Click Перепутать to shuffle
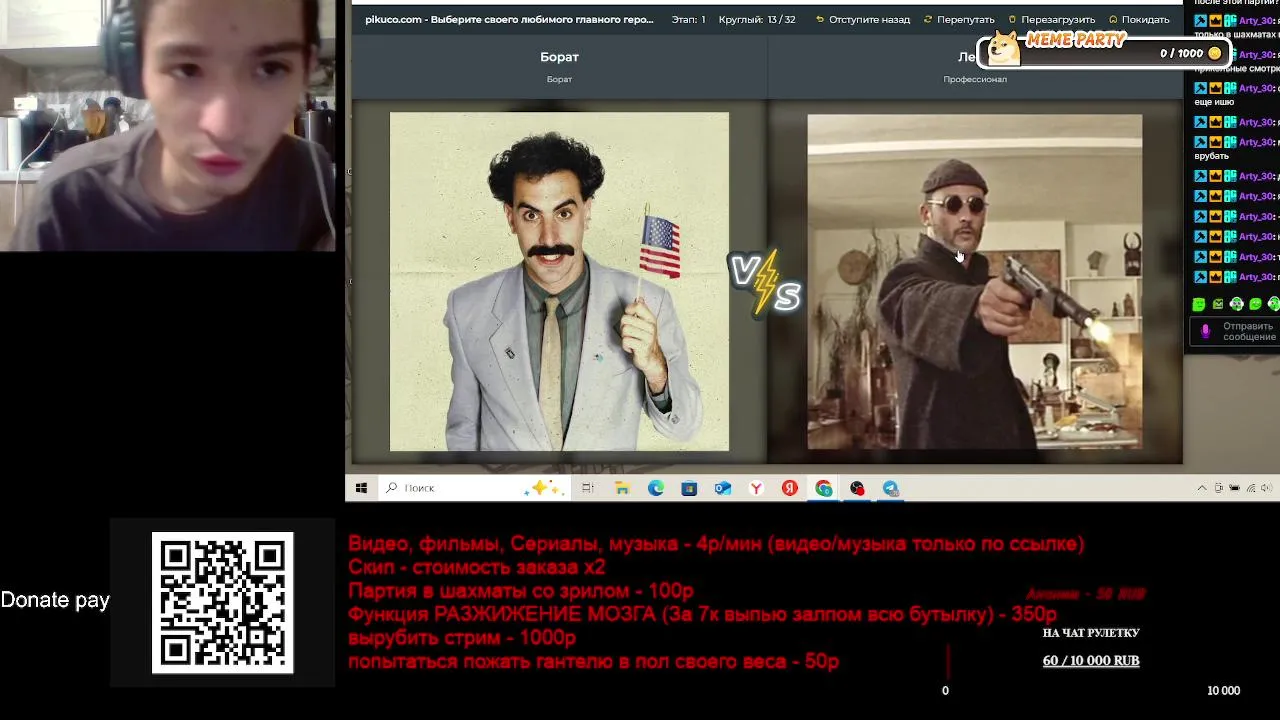Viewport: 1280px width, 720px height. (959, 19)
